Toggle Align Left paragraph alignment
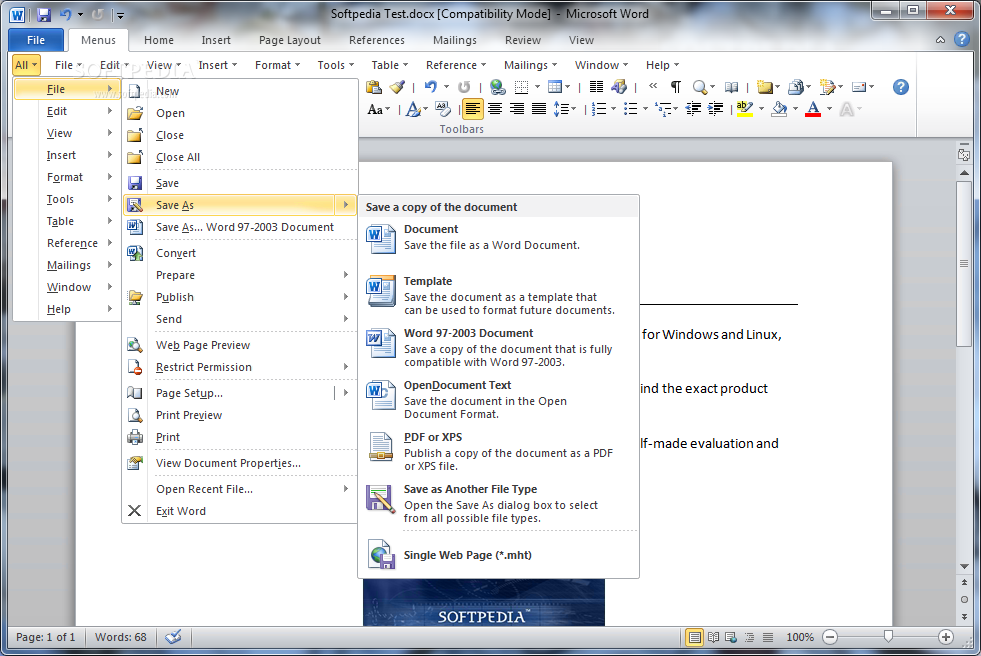Screen dimensions: 981x656 pyautogui.click(x=472, y=109)
